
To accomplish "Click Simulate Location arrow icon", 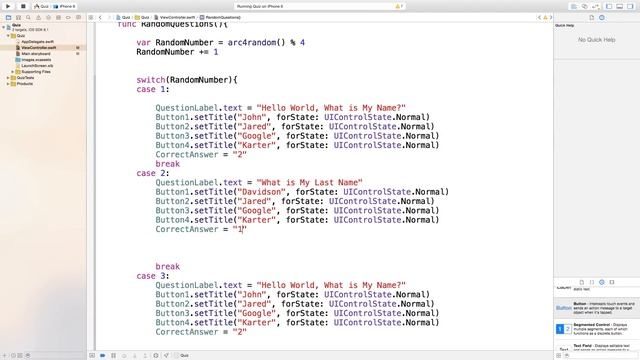I will pos(167,356).
